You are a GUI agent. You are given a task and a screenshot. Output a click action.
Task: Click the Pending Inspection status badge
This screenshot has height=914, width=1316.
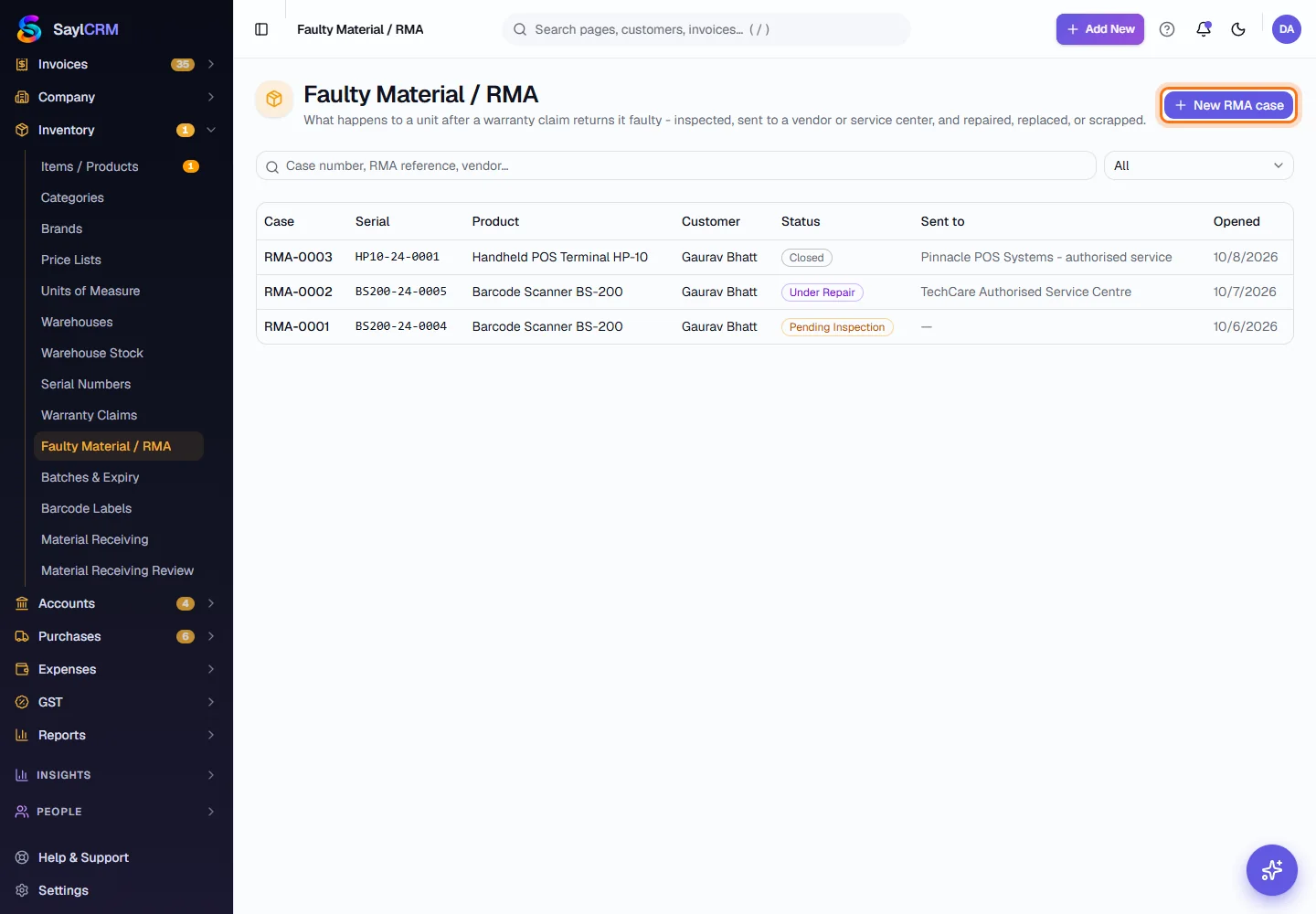pyautogui.click(x=837, y=327)
